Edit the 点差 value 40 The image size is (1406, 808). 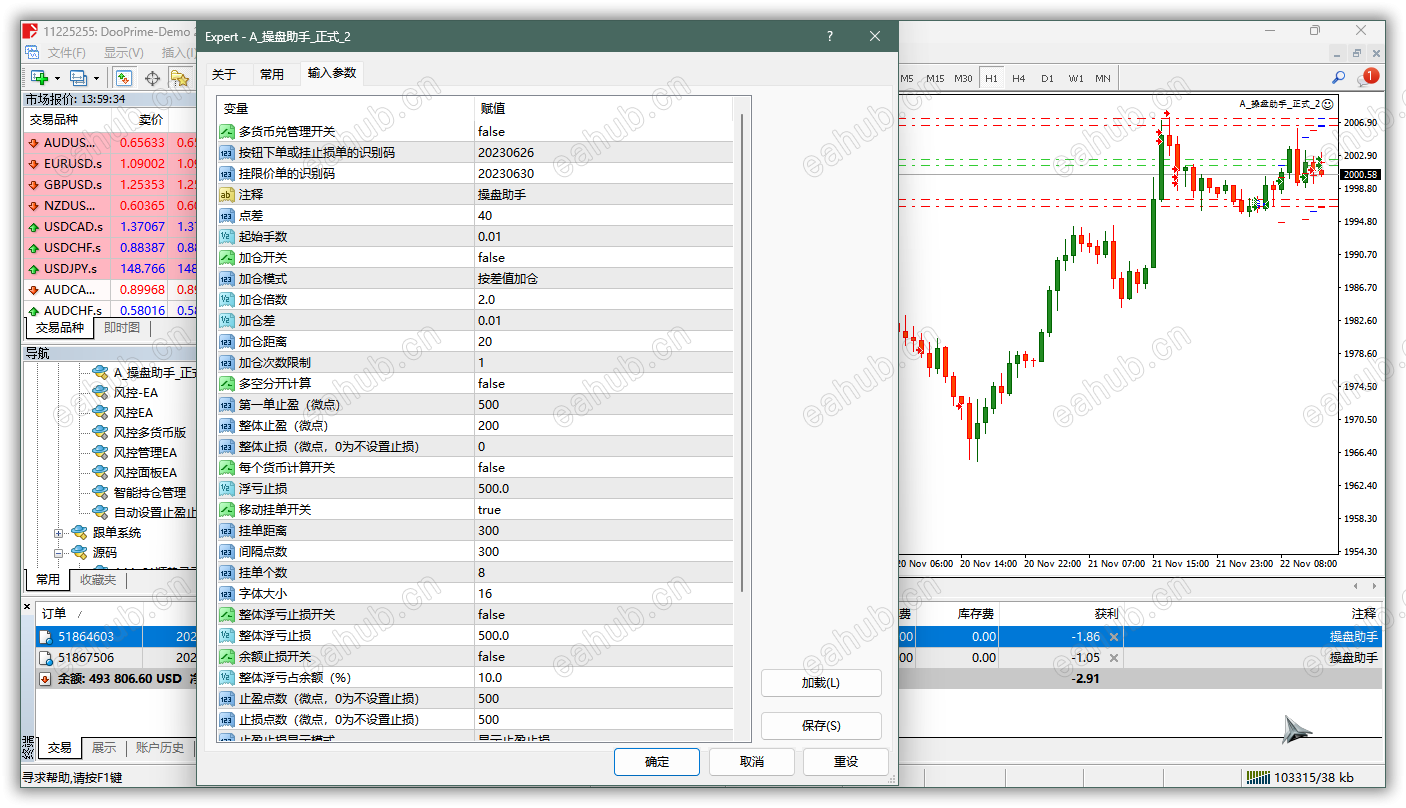(x=603, y=215)
